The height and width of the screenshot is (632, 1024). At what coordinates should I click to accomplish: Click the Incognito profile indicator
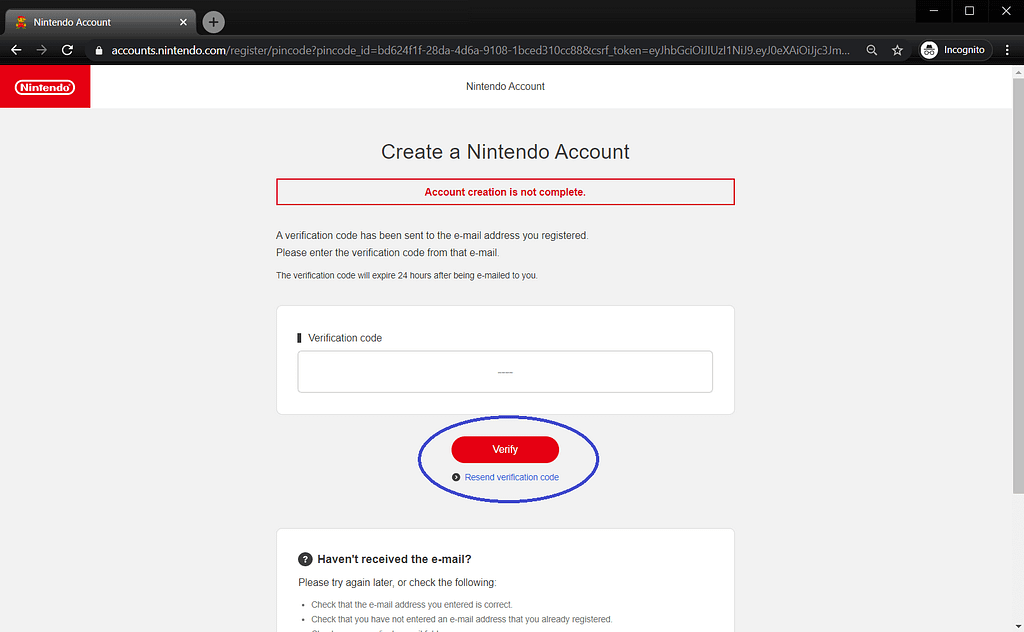point(953,50)
